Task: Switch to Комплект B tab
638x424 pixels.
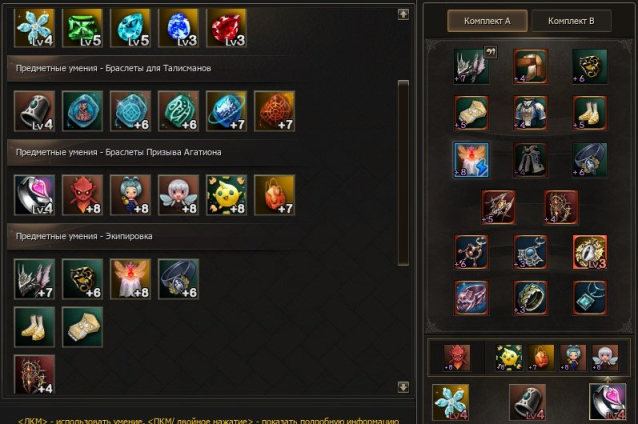Action: coord(571,21)
